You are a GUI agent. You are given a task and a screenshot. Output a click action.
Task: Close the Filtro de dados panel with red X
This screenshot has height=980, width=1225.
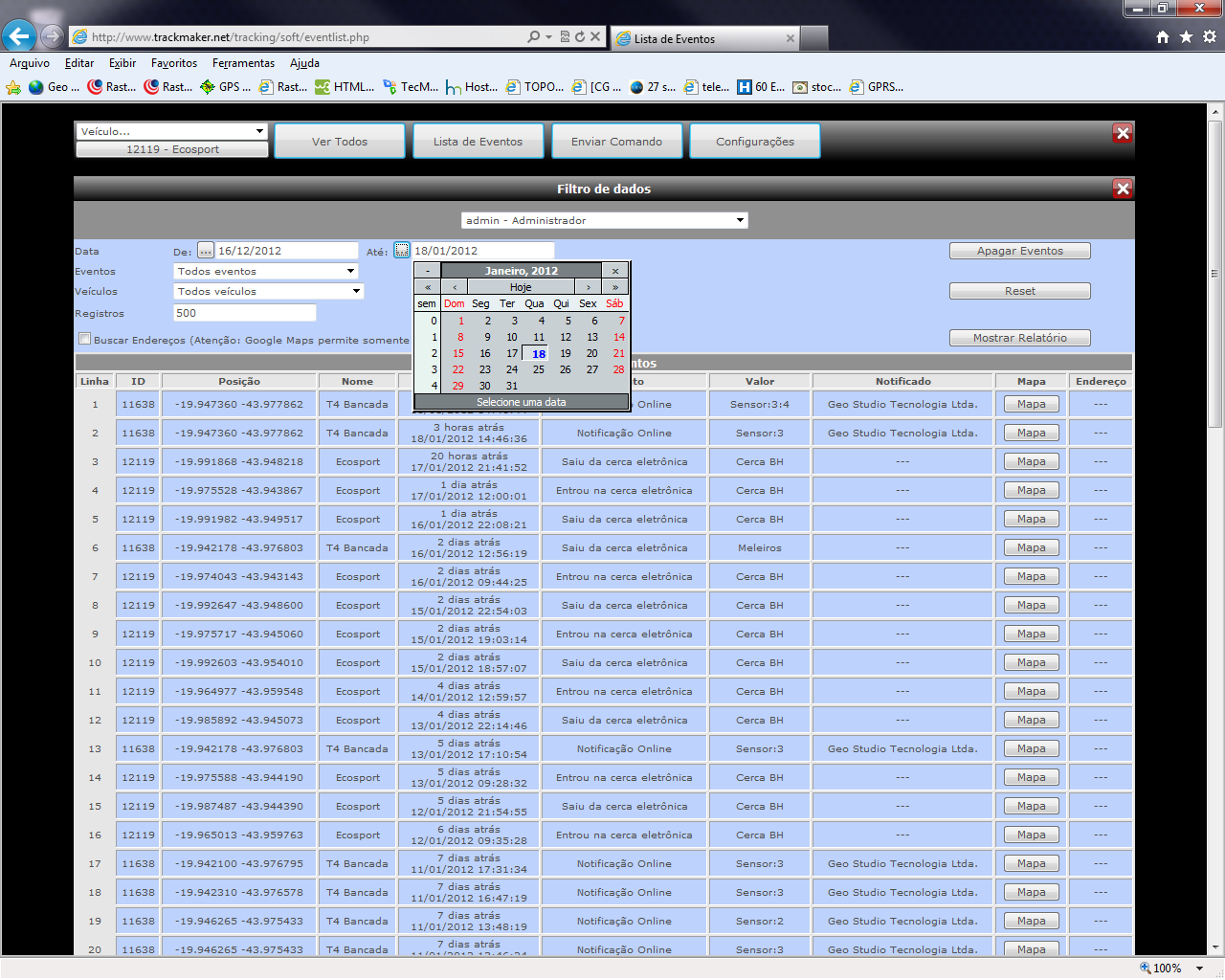click(x=1123, y=189)
